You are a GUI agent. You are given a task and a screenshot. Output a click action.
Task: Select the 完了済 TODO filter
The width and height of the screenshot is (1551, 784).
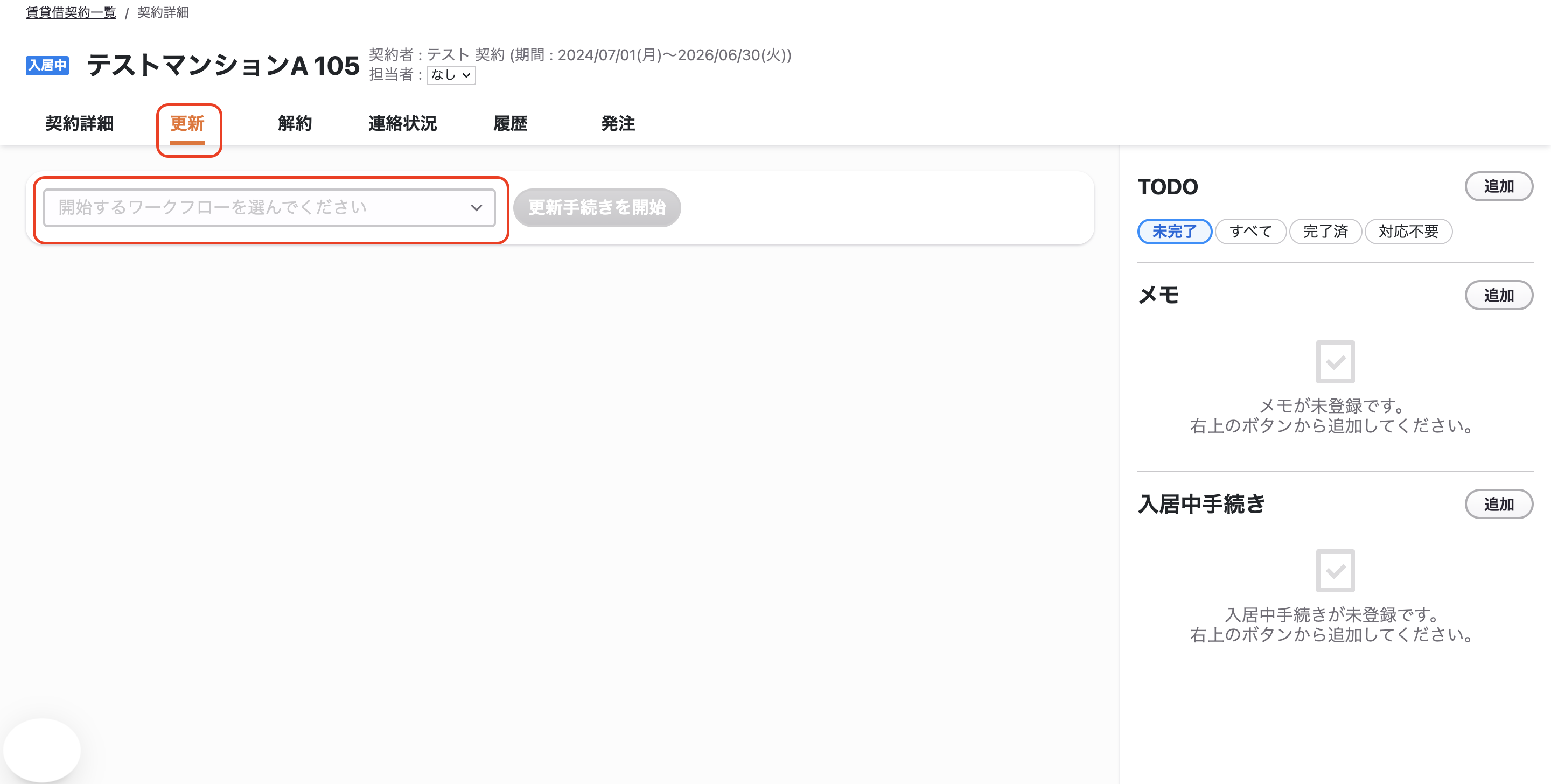coord(1325,231)
